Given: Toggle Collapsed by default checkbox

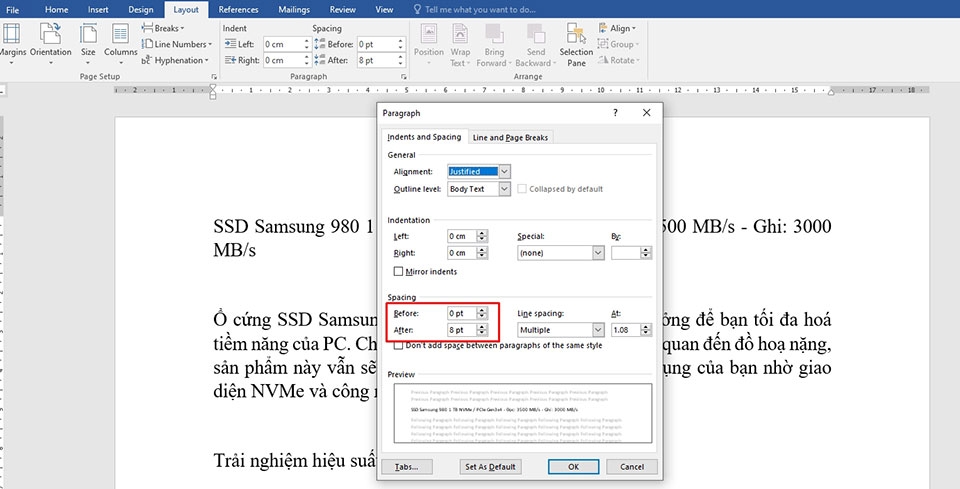Looking at the screenshot, I should coord(522,189).
